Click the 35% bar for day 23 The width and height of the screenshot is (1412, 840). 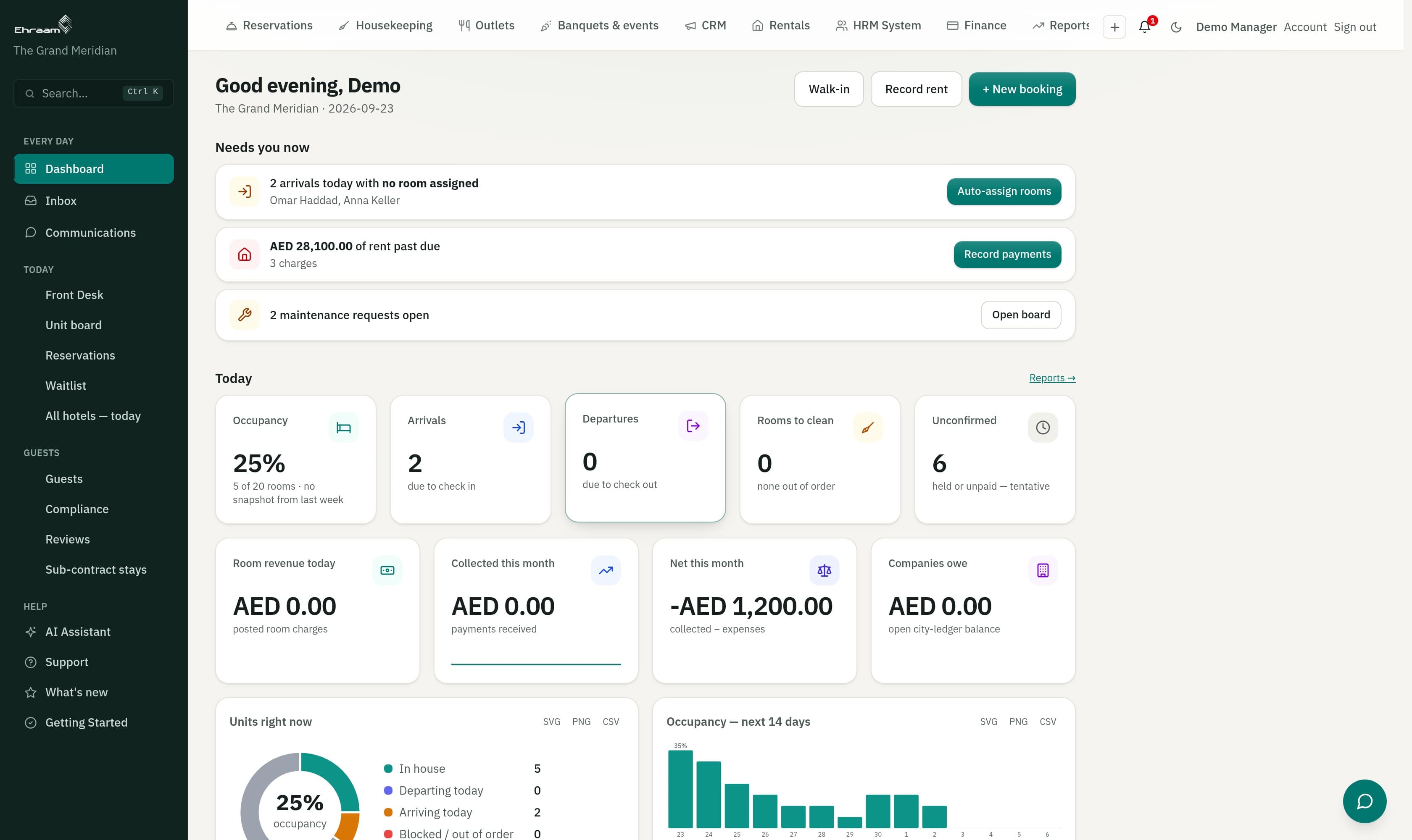(x=680, y=789)
